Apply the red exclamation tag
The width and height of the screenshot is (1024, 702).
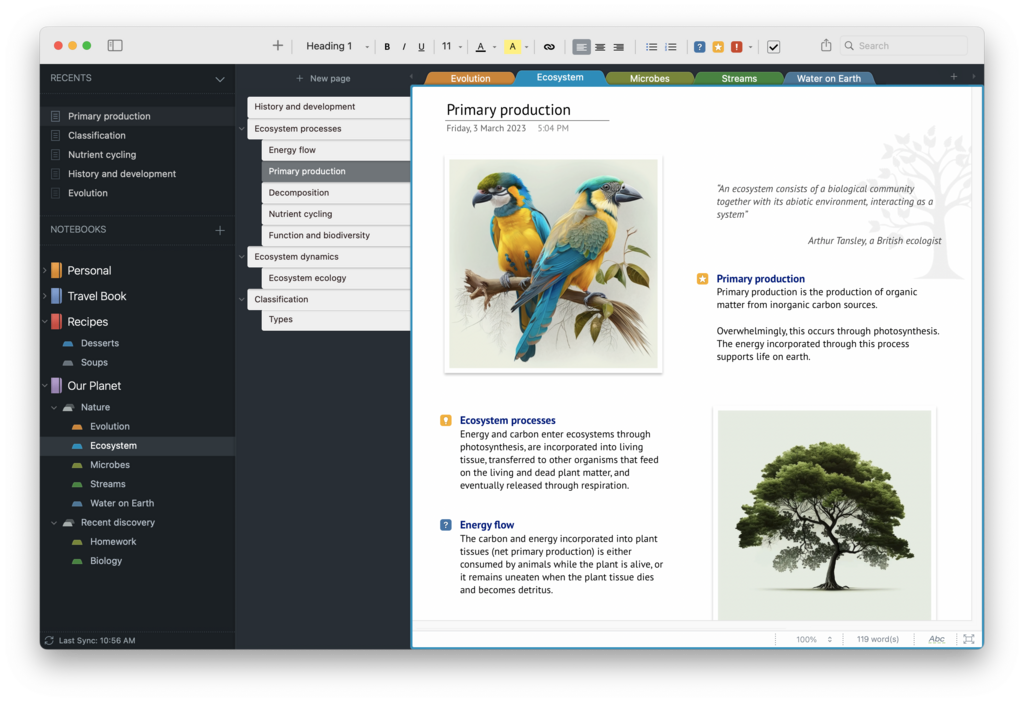(737, 46)
